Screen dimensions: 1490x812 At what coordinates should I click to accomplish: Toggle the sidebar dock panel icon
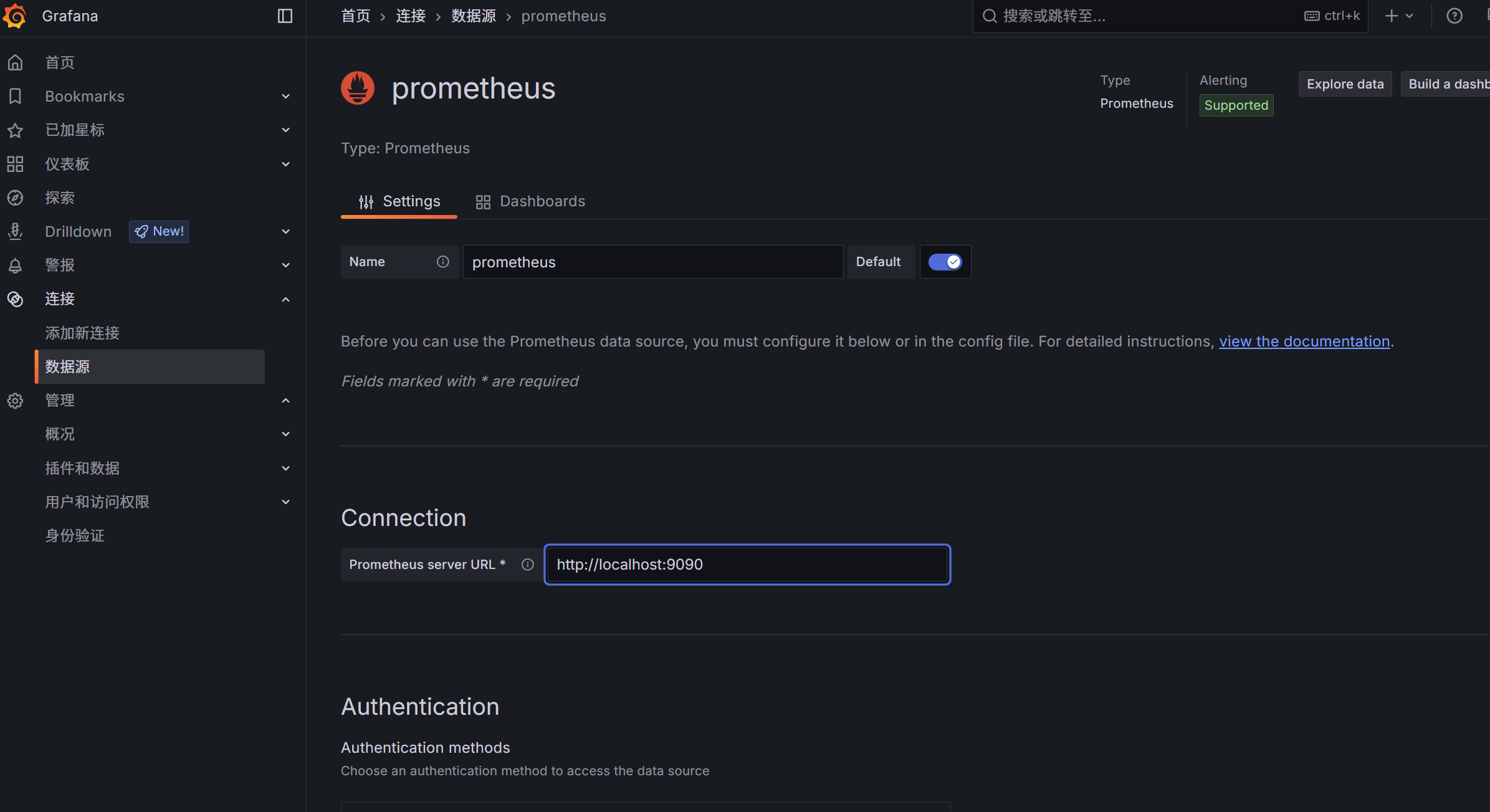[x=285, y=16]
